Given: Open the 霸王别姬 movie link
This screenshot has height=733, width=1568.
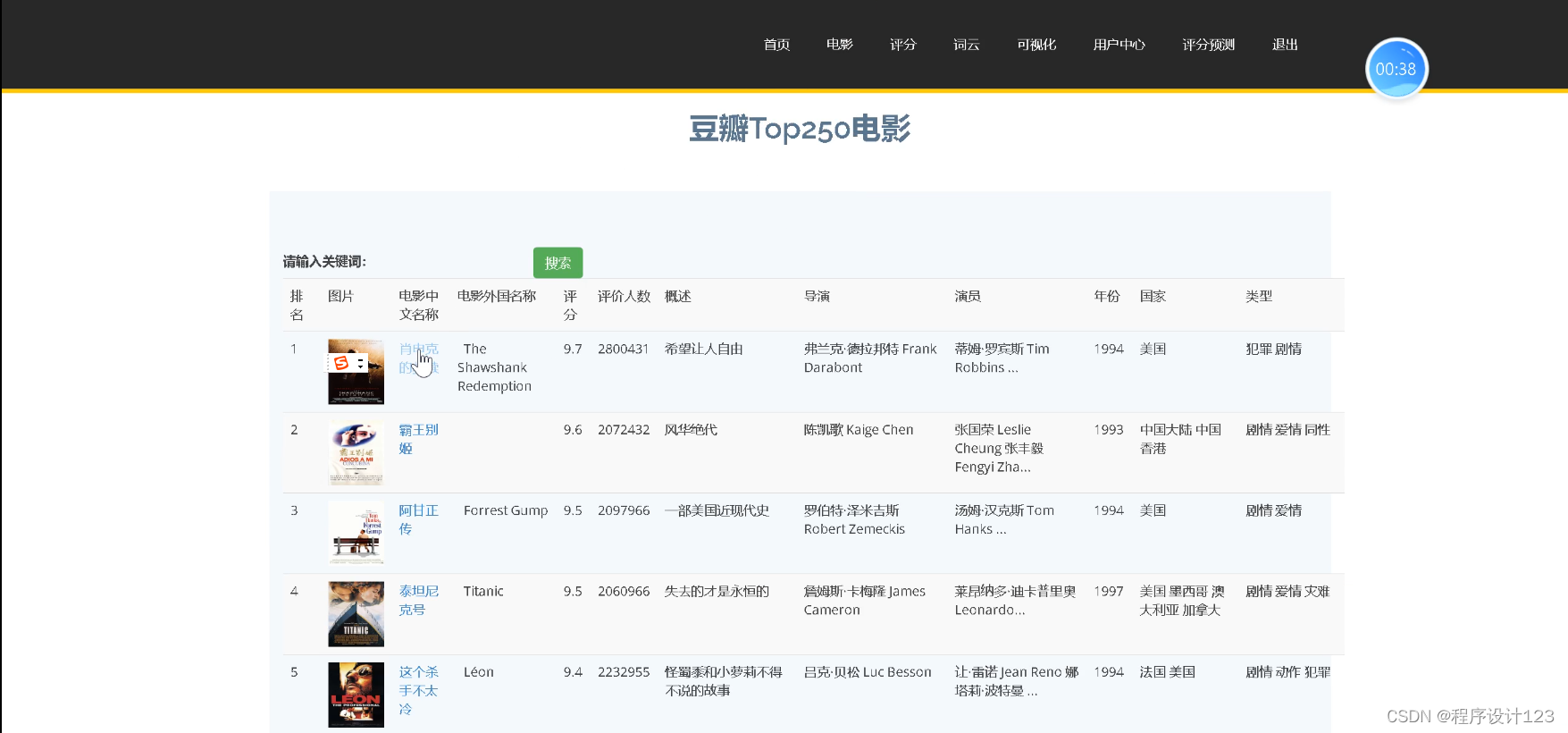Looking at the screenshot, I should [x=418, y=439].
